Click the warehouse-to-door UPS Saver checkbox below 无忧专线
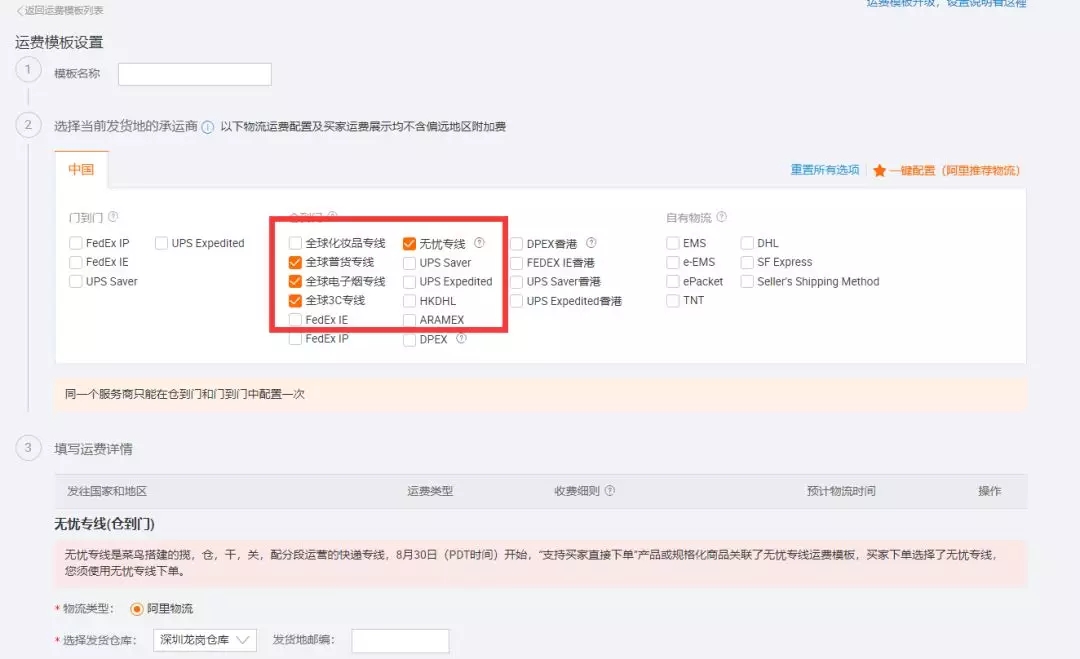Viewport: 1080px width, 659px height. (x=409, y=263)
